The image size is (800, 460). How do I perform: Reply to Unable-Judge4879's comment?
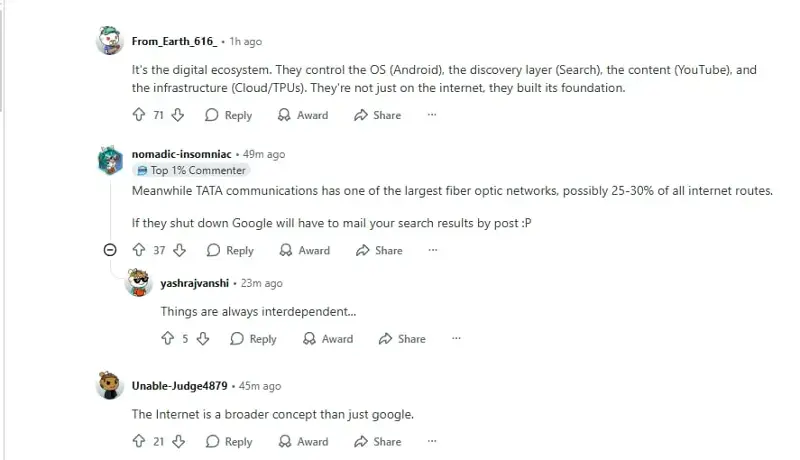pyautogui.click(x=228, y=441)
